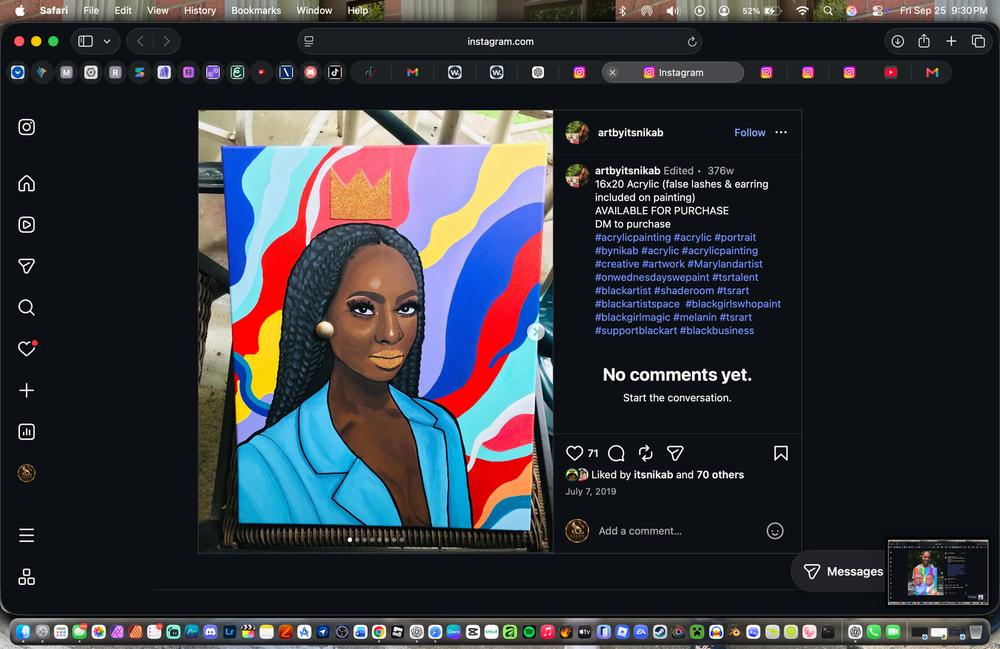Open profile avatar in sidebar
Screen dimensions: 1000x649
pyautogui.click(x=27, y=473)
